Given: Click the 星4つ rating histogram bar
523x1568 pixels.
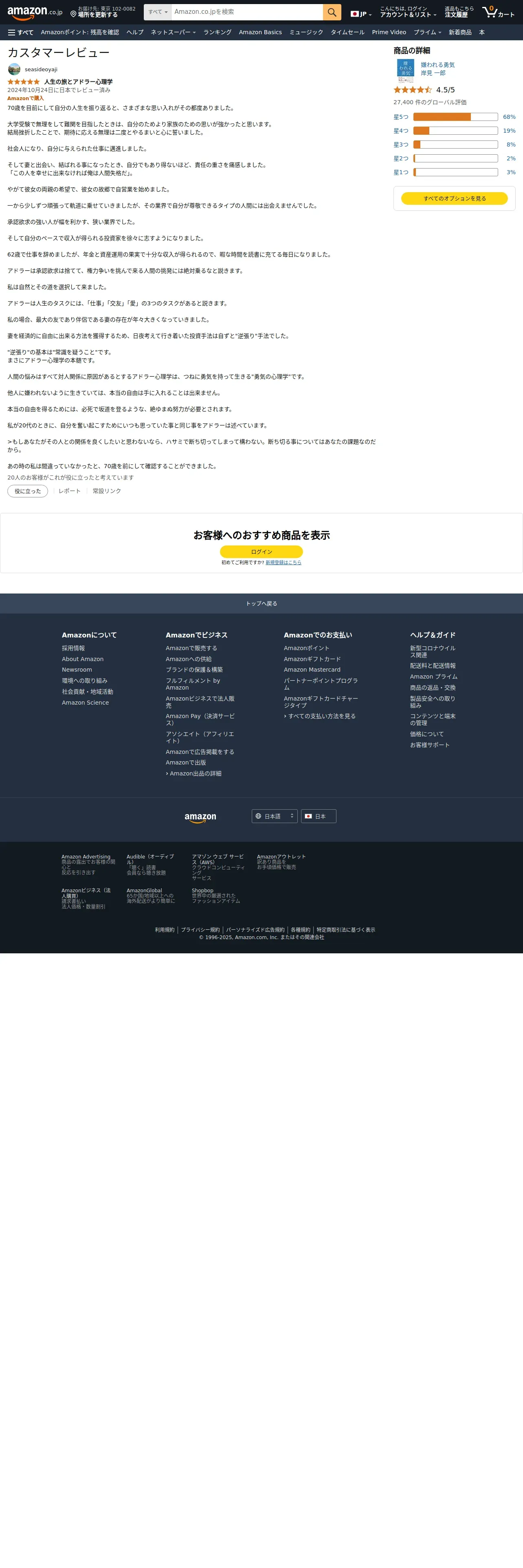Looking at the screenshot, I should 455,131.
